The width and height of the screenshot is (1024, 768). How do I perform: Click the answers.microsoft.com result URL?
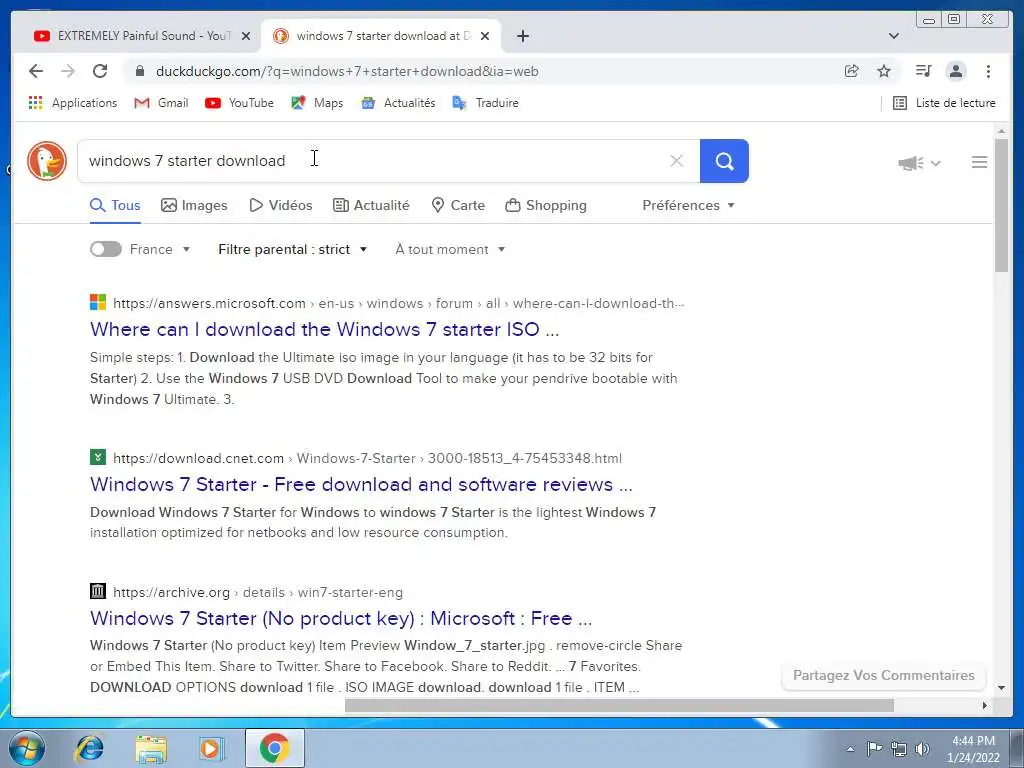coord(398,303)
